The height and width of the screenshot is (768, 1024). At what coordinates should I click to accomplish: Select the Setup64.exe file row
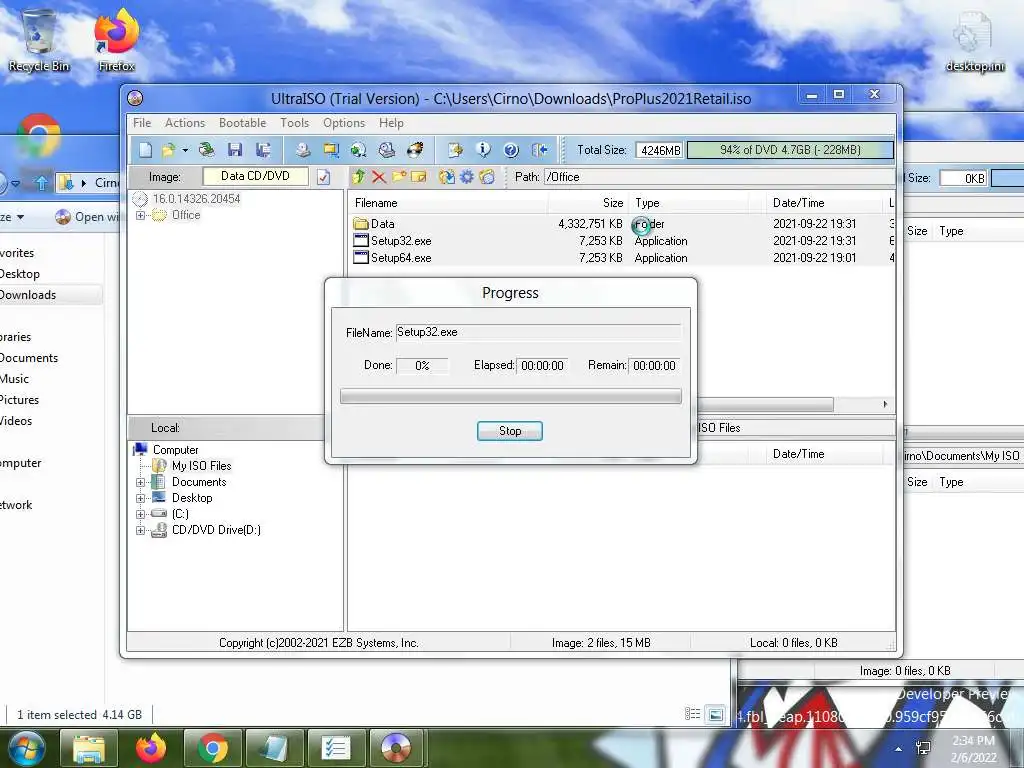point(622,258)
